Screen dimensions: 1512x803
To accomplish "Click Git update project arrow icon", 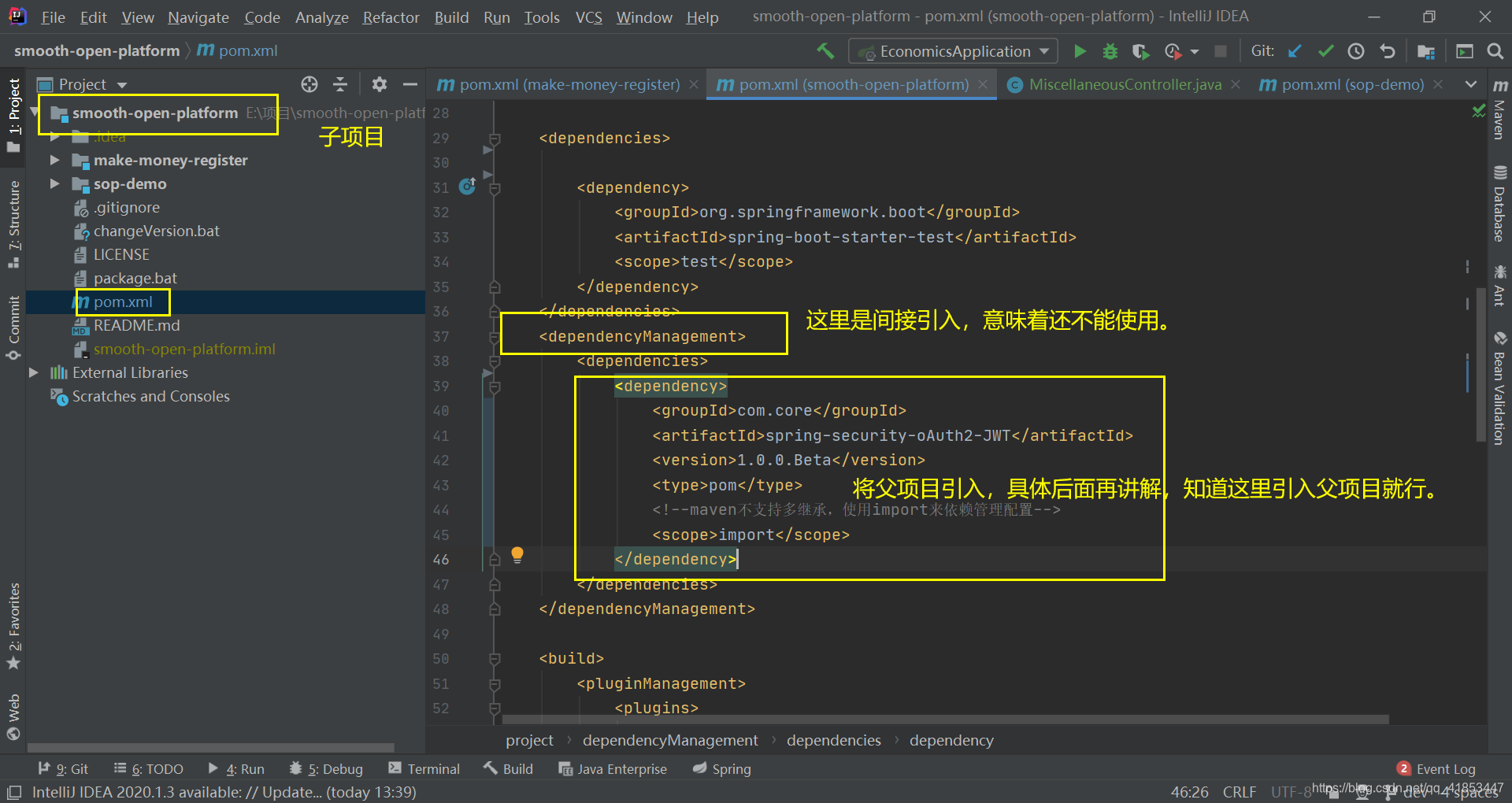I will [1295, 51].
